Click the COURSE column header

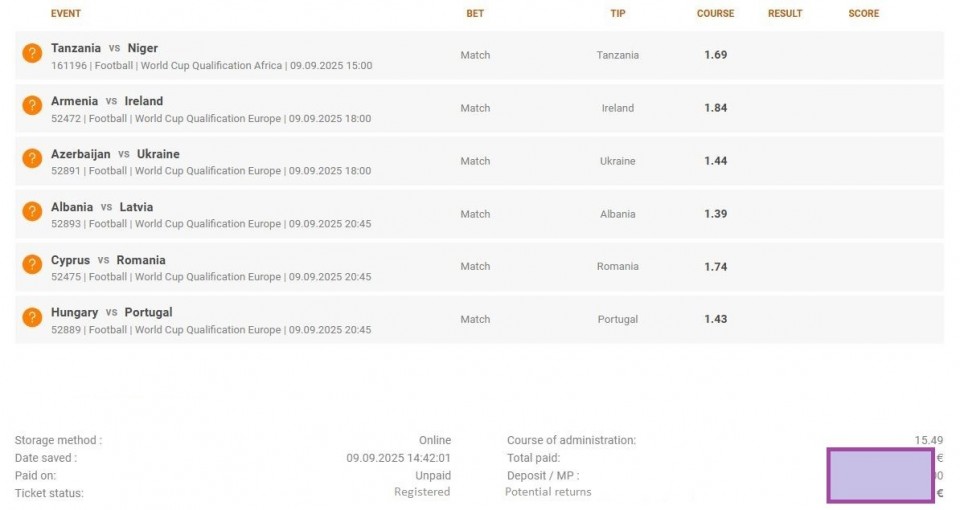tap(715, 13)
